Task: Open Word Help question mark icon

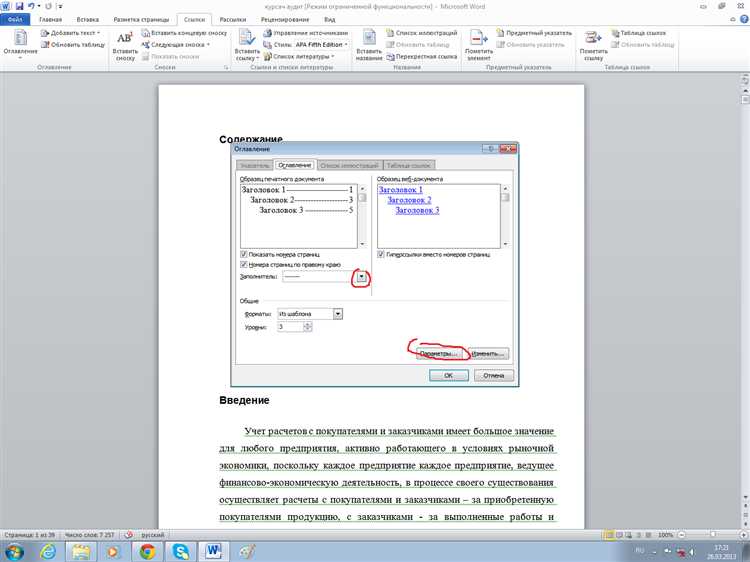Action: pos(744,19)
